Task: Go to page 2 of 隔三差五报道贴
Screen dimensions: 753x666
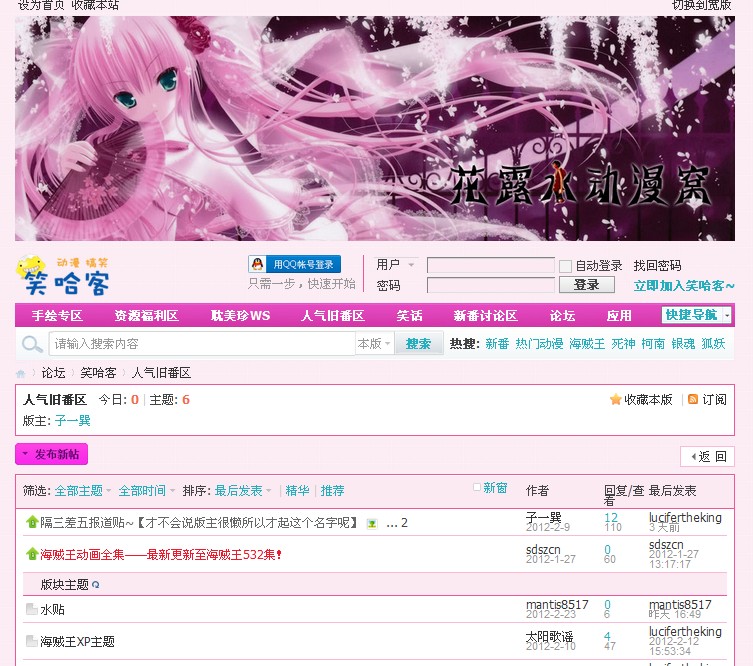Action: pyautogui.click(x=404, y=523)
